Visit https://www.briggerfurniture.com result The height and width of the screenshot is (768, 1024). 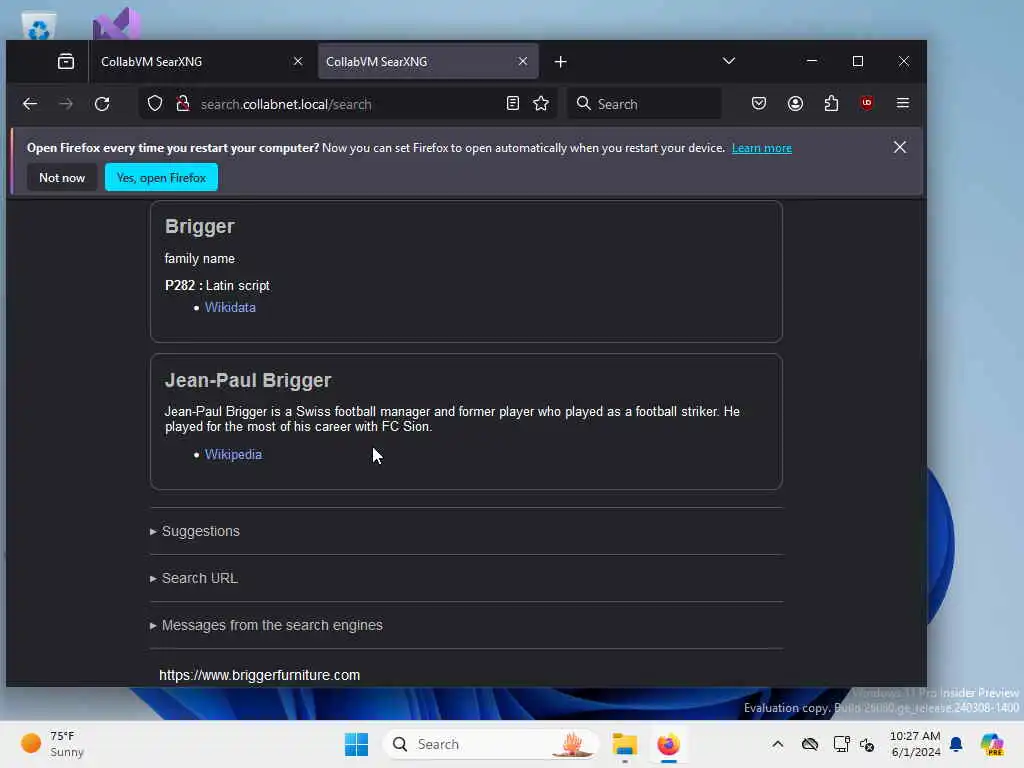click(259, 675)
